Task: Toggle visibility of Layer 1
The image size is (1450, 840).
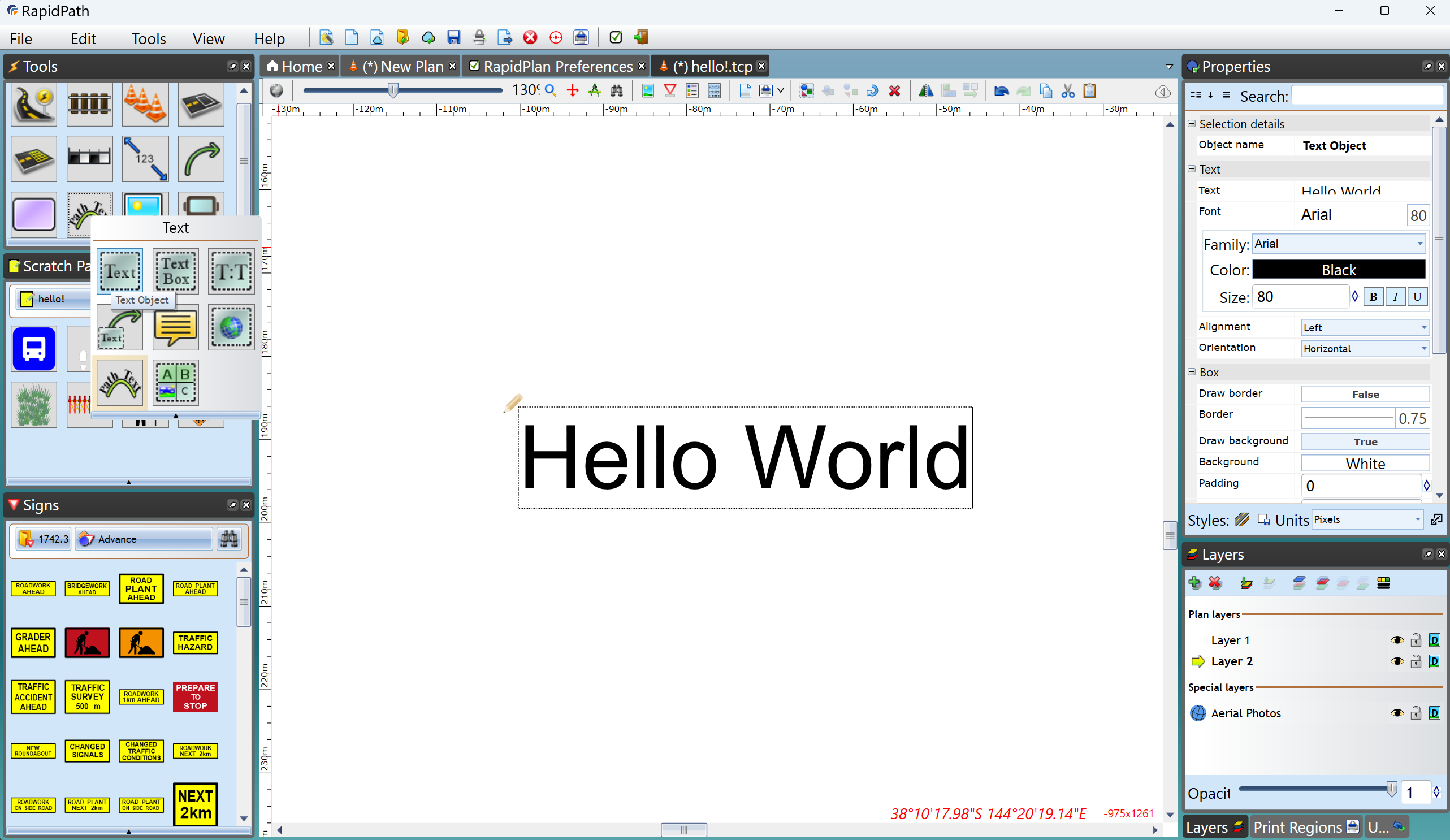Action: (x=1397, y=640)
